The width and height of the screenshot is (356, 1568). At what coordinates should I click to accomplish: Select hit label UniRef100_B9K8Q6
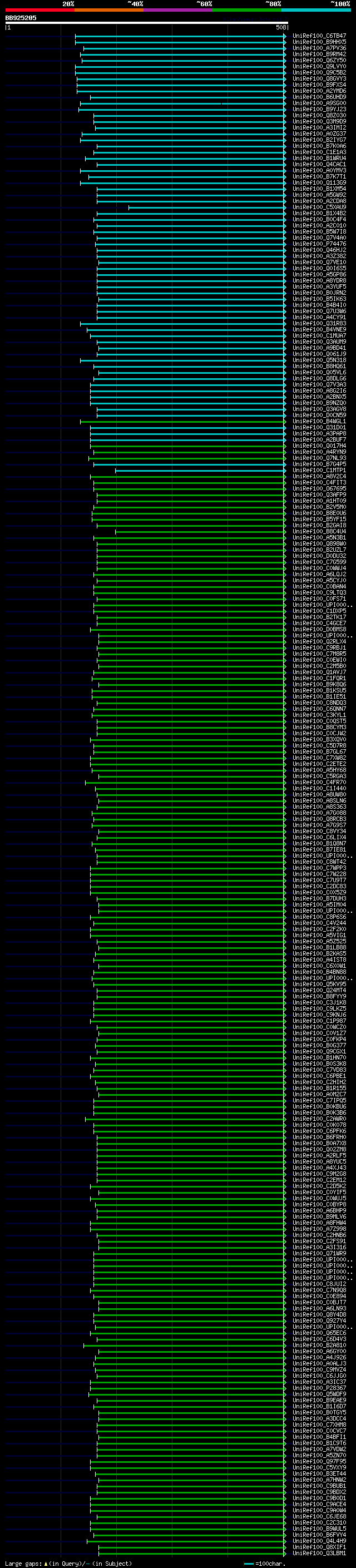pos(319,684)
